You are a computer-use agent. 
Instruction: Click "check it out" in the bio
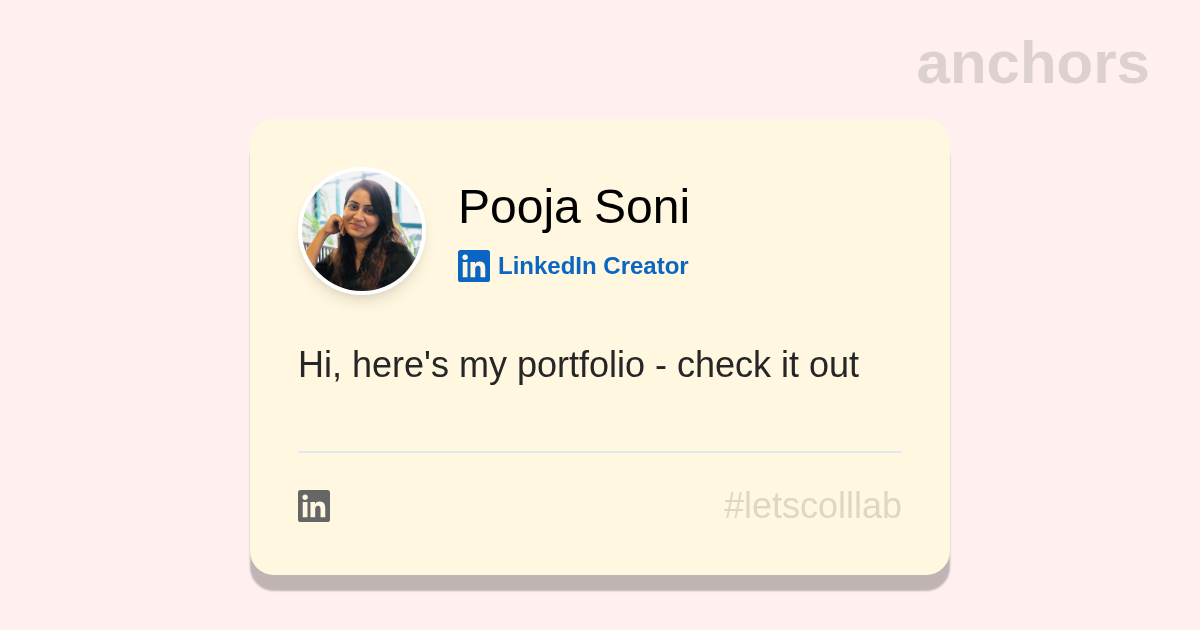point(767,365)
